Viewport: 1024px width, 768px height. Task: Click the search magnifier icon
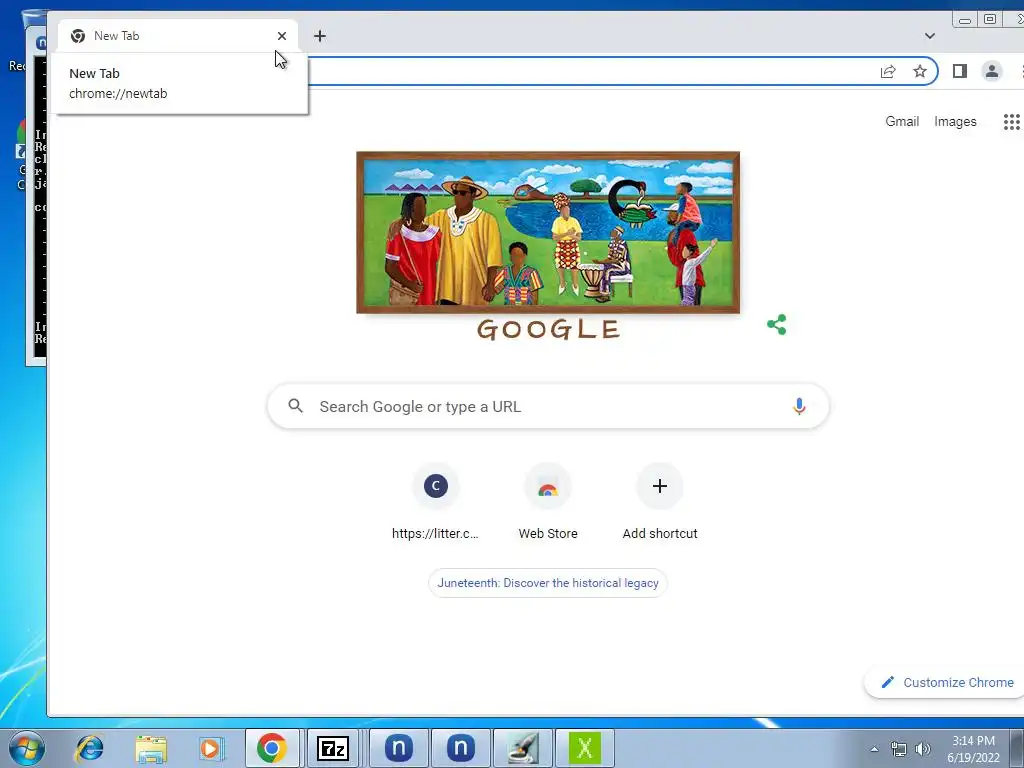[296, 406]
